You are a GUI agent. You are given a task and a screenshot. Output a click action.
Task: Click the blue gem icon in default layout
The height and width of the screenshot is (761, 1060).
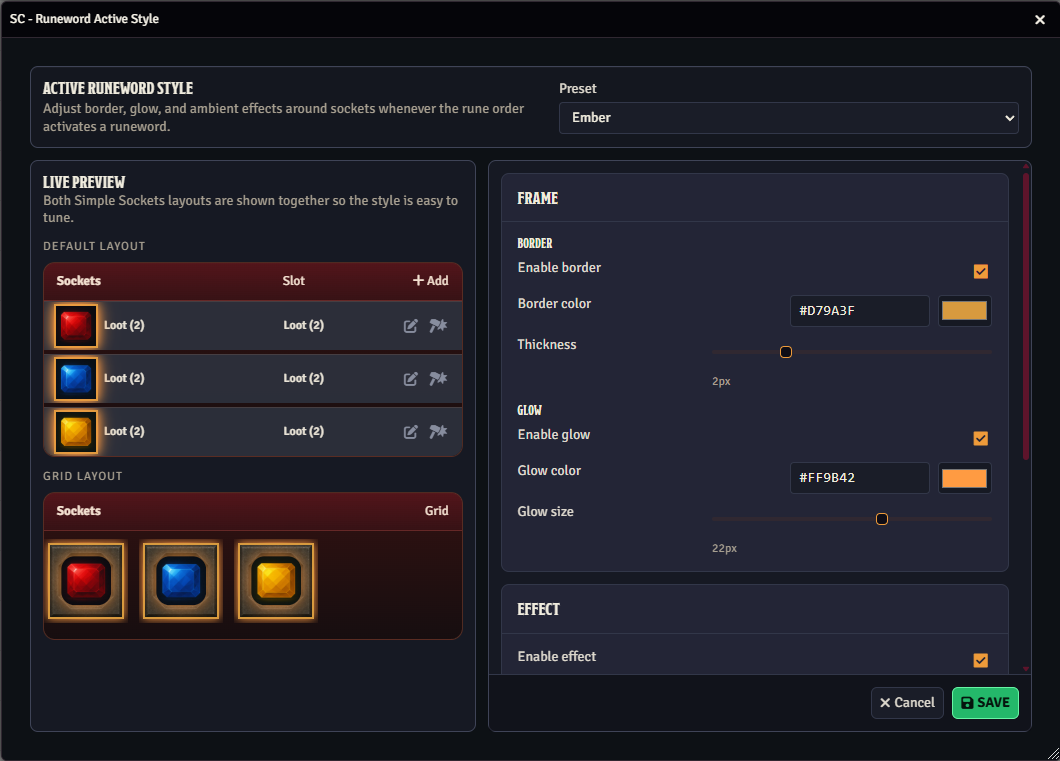[76, 378]
